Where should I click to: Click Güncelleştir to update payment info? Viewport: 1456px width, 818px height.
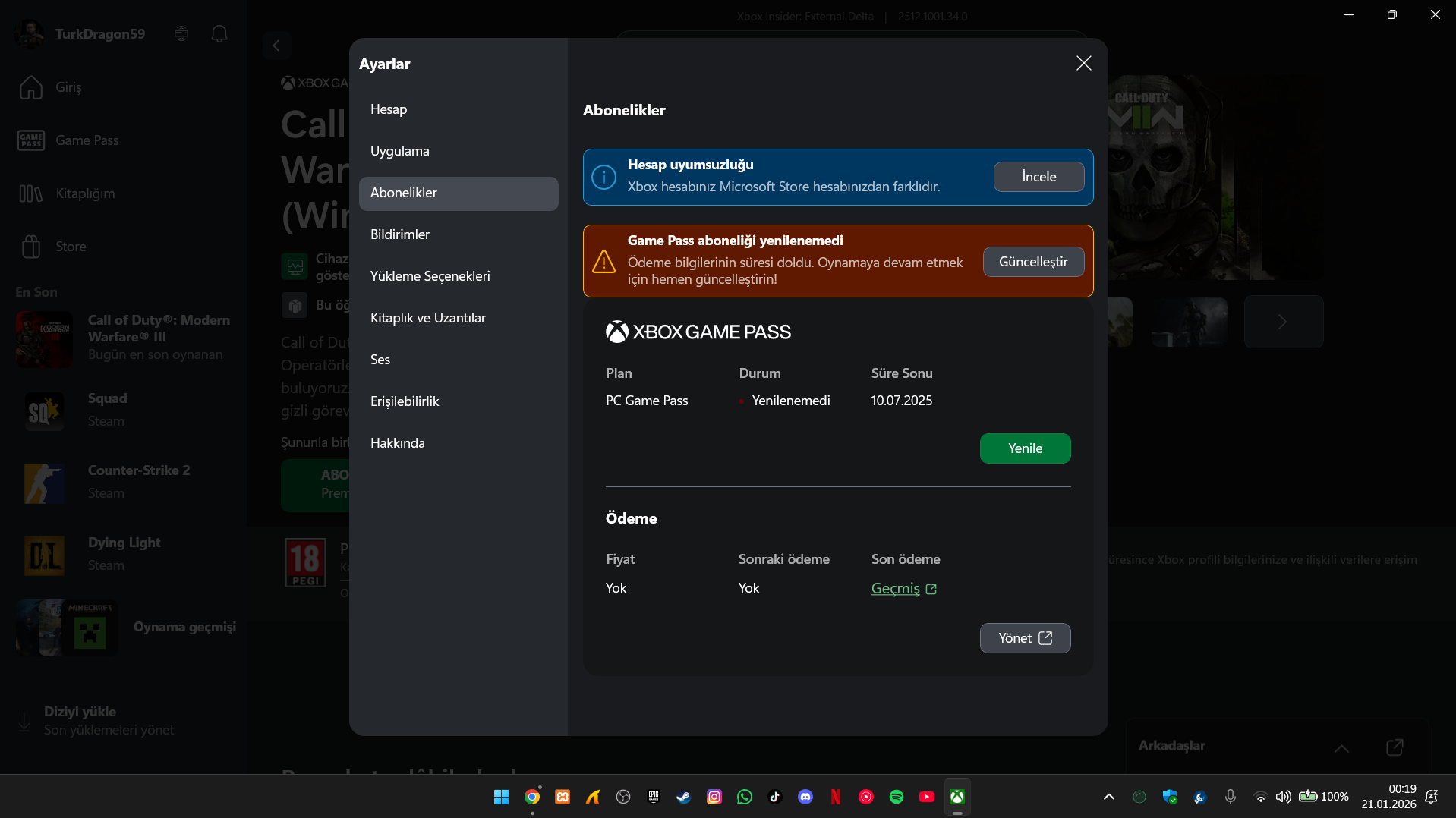pyautogui.click(x=1033, y=262)
